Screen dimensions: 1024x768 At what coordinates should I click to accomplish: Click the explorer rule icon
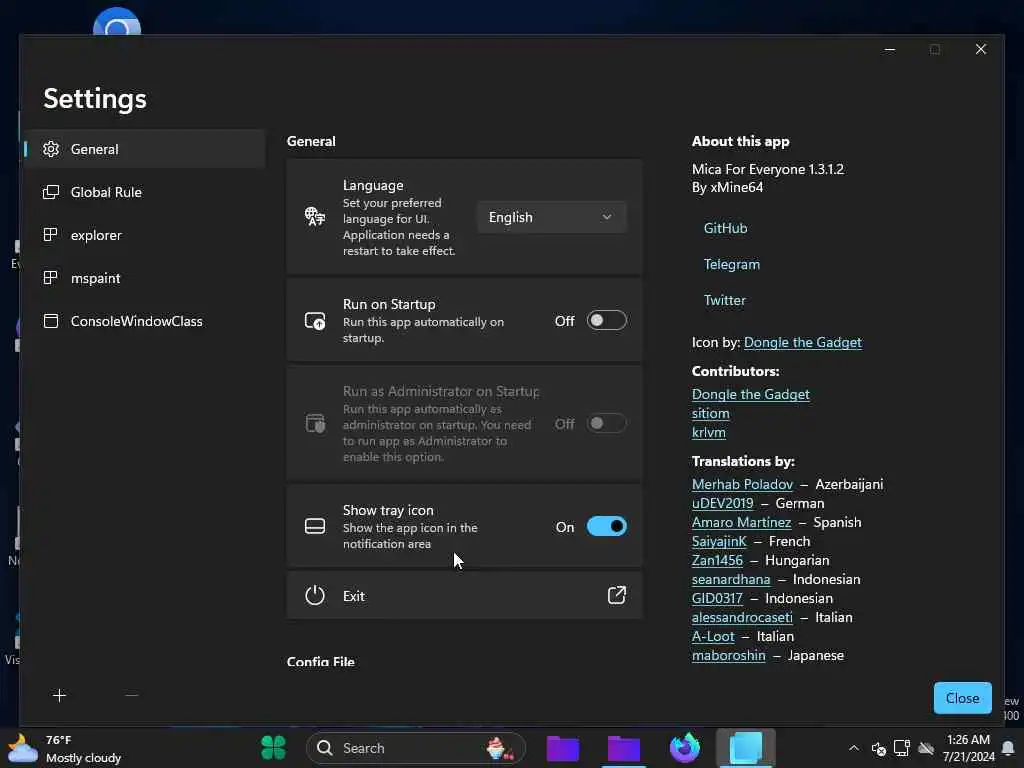coord(50,234)
